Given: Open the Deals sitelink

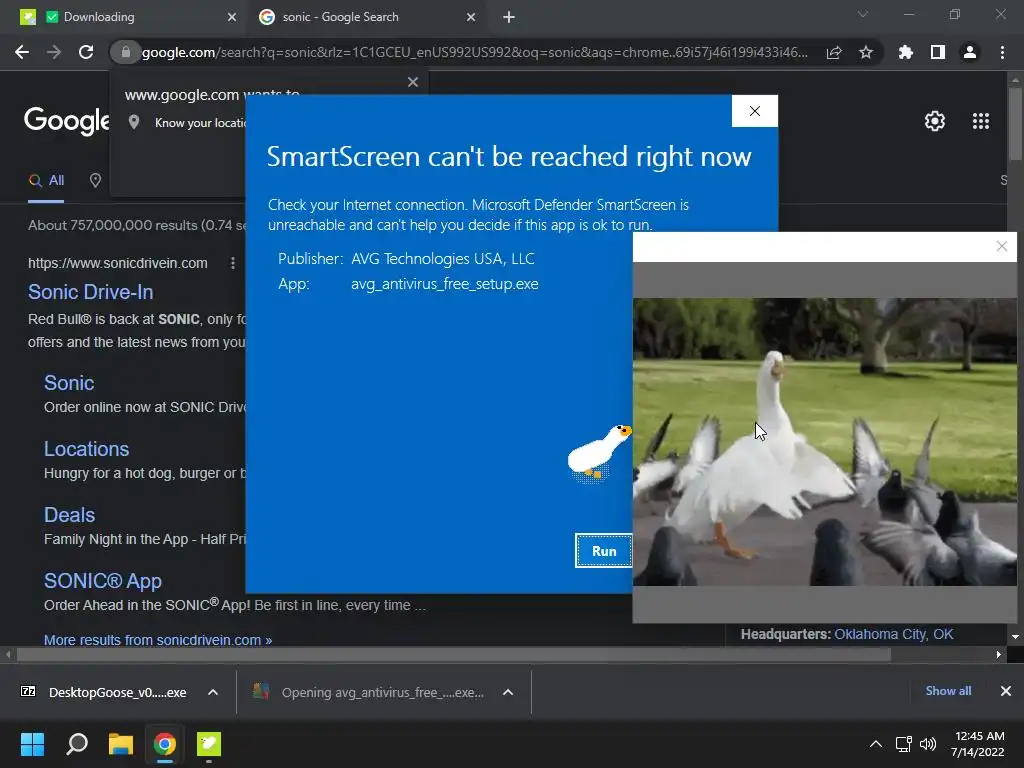Looking at the screenshot, I should point(69,515).
